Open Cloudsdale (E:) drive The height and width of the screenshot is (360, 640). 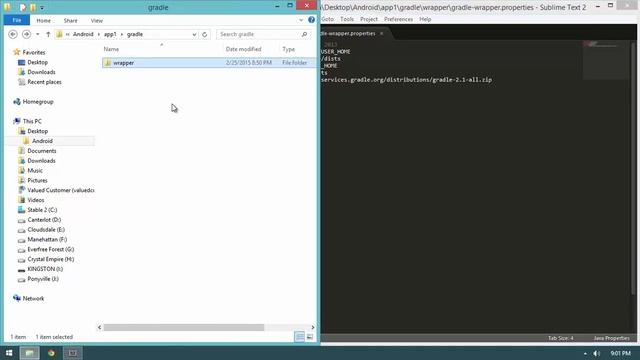[46, 230]
